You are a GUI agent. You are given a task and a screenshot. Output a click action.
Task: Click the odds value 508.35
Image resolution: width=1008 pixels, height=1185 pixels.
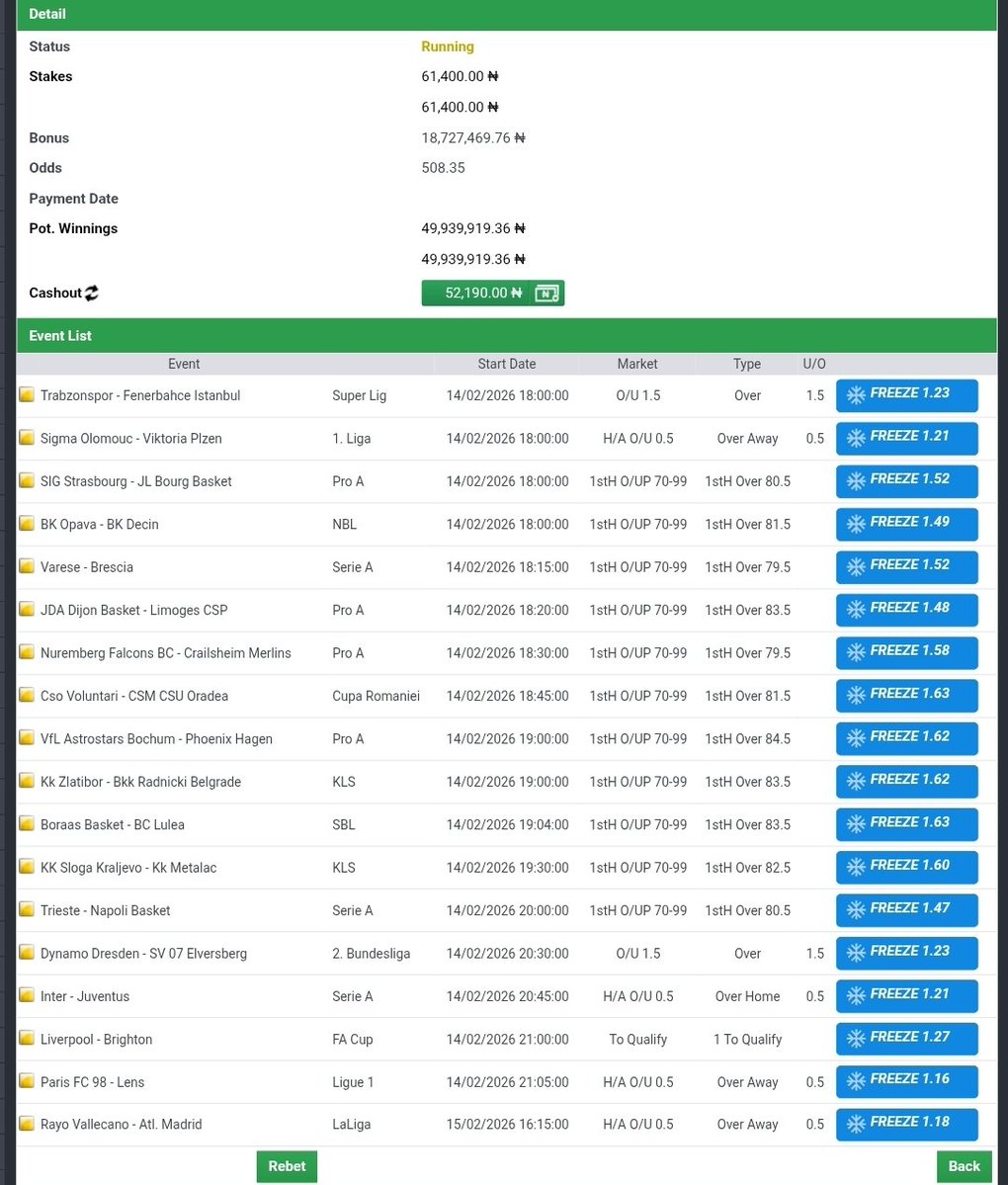[x=443, y=168]
